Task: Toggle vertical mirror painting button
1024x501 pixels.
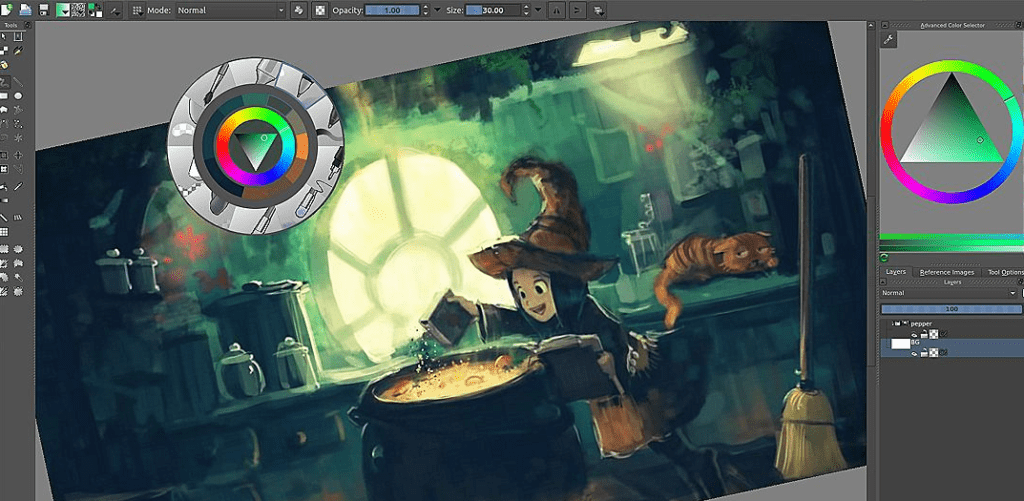Action: 577,10
